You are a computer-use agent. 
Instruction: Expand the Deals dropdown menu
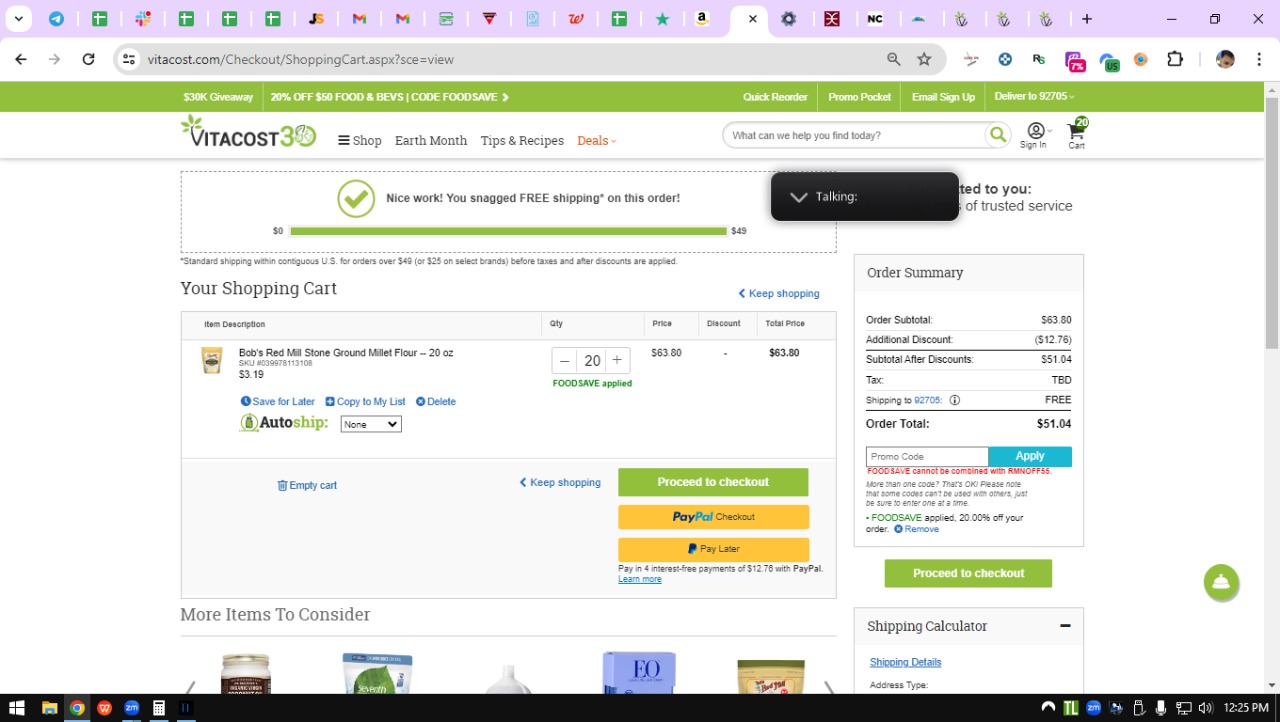coord(596,141)
